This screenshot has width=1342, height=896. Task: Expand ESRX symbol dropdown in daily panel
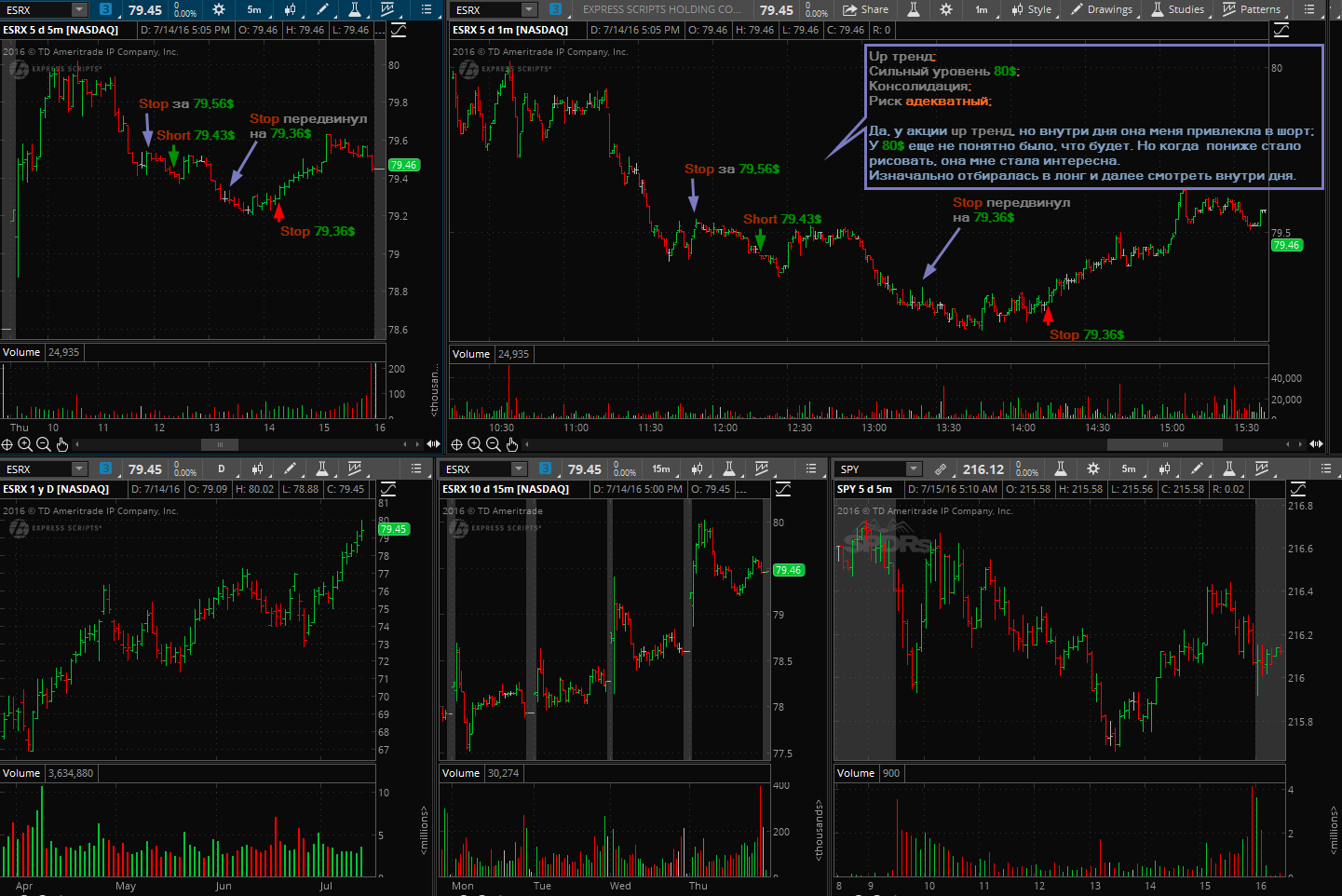coord(79,468)
